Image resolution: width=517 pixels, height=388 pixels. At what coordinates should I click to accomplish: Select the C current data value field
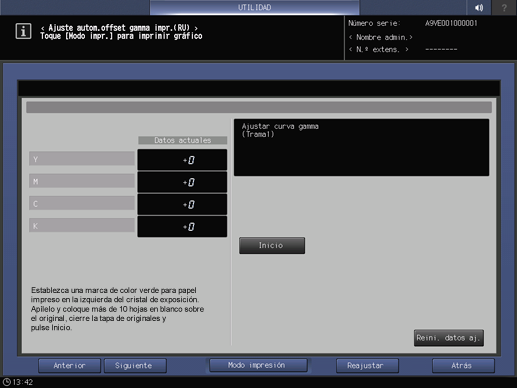pyautogui.click(x=182, y=204)
